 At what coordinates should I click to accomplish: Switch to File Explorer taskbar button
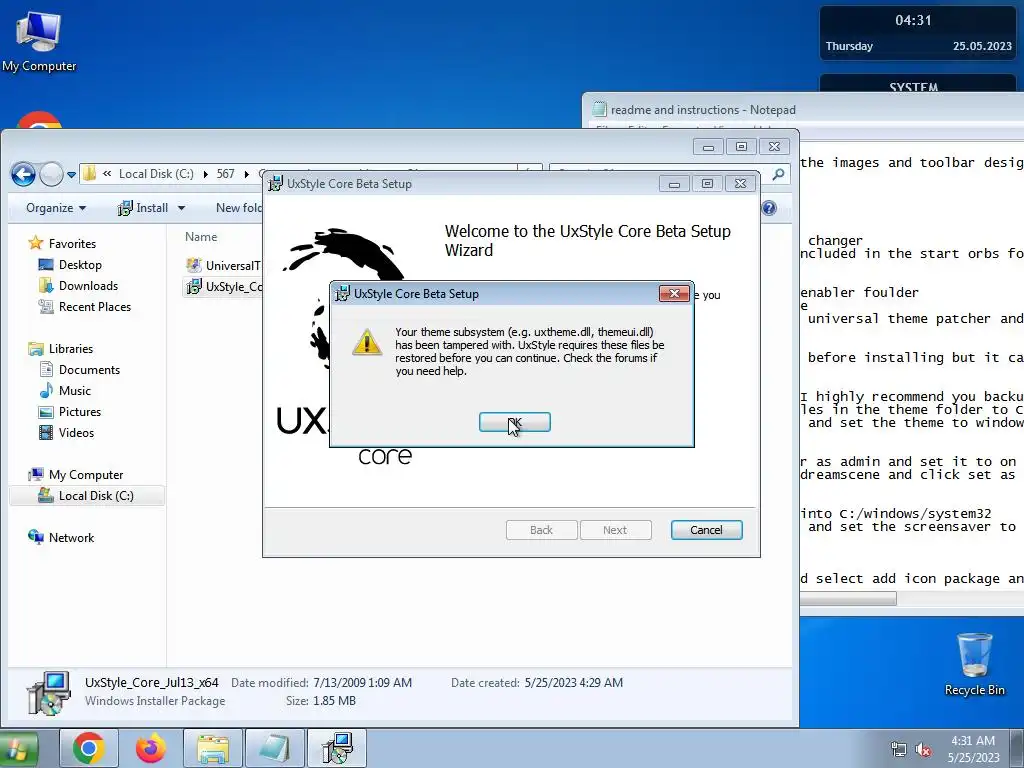coord(213,748)
